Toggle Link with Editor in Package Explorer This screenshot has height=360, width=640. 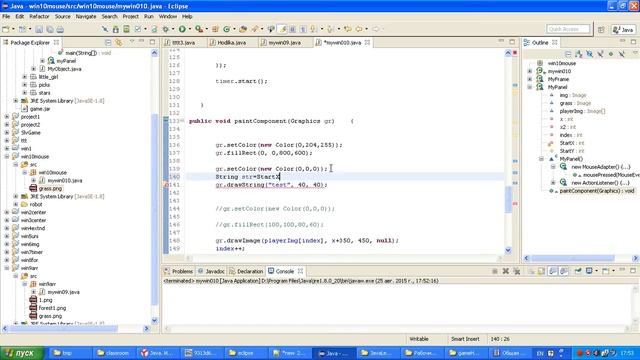(119, 42)
